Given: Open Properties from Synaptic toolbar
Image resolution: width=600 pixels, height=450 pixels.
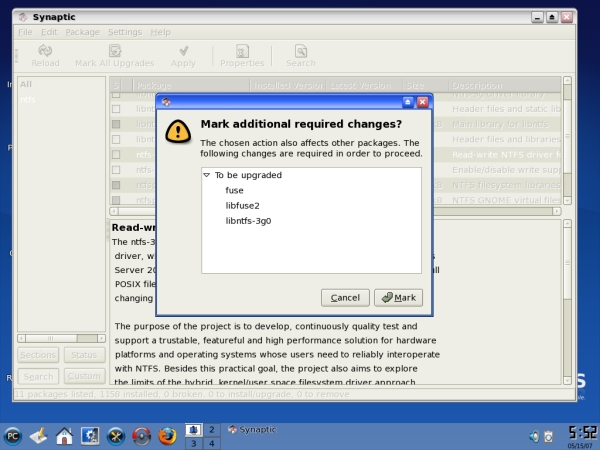Looking at the screenshot, I should (x=242, y=56).
